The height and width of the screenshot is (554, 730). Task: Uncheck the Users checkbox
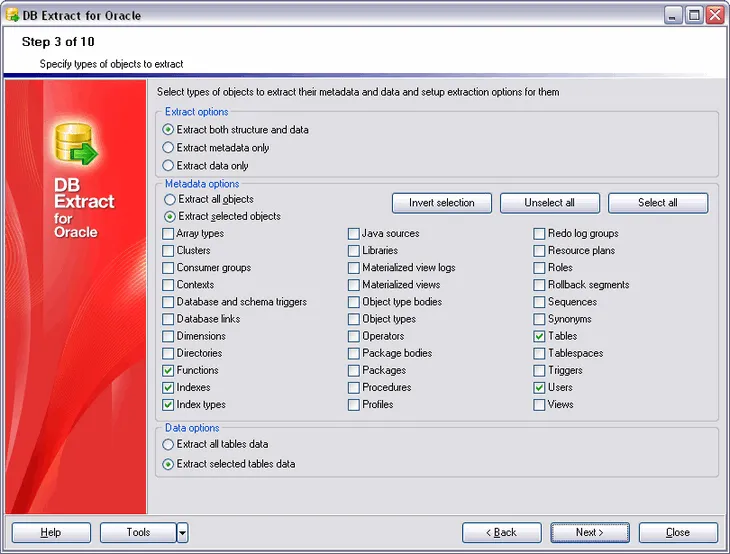539,387
